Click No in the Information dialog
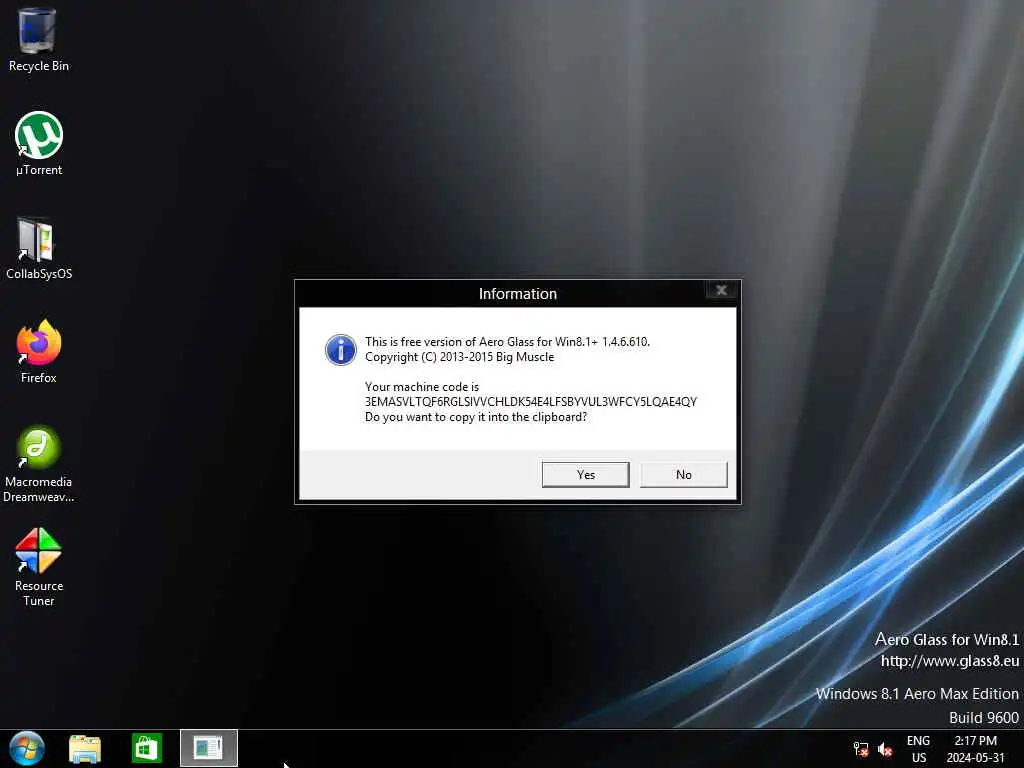The image size is (1024, 768). (x=684, y=475)
